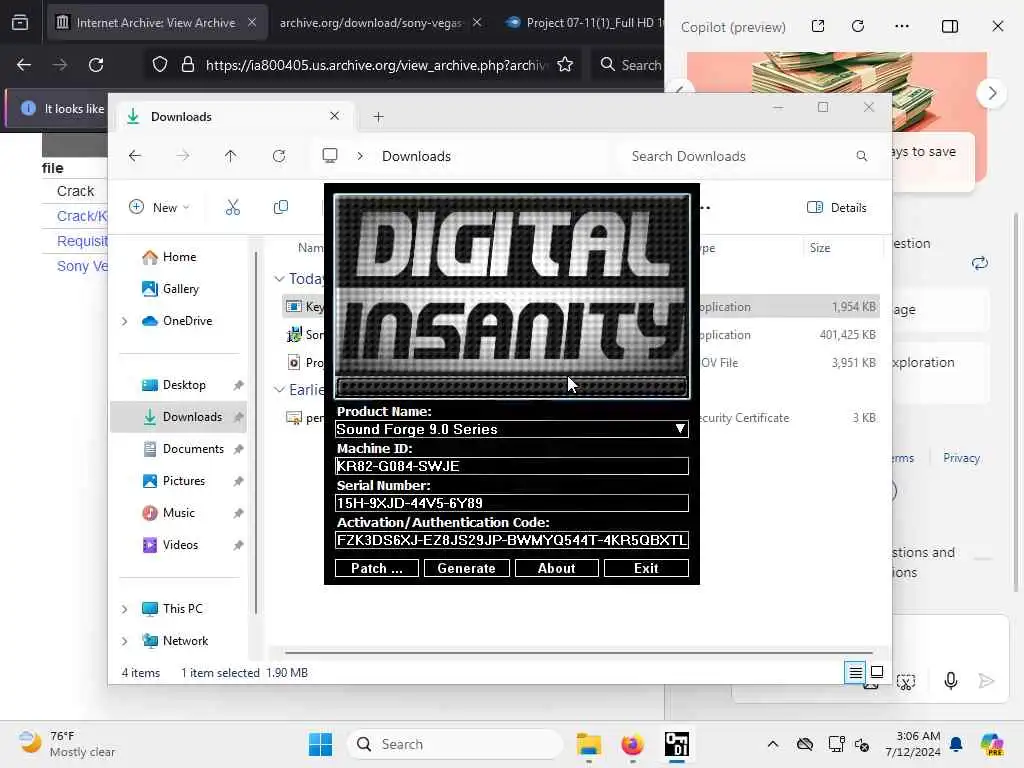Click the search magnifier in Search Downloads
This screenshot has width=1024, height=768.
point(861,156)
